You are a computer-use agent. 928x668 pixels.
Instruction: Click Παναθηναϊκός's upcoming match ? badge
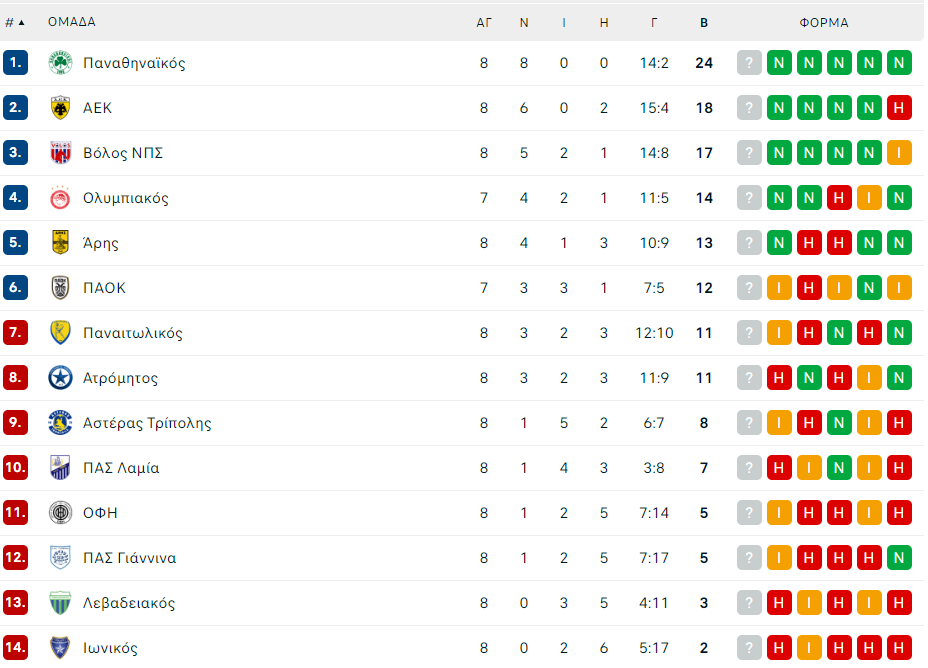[749, 63]
